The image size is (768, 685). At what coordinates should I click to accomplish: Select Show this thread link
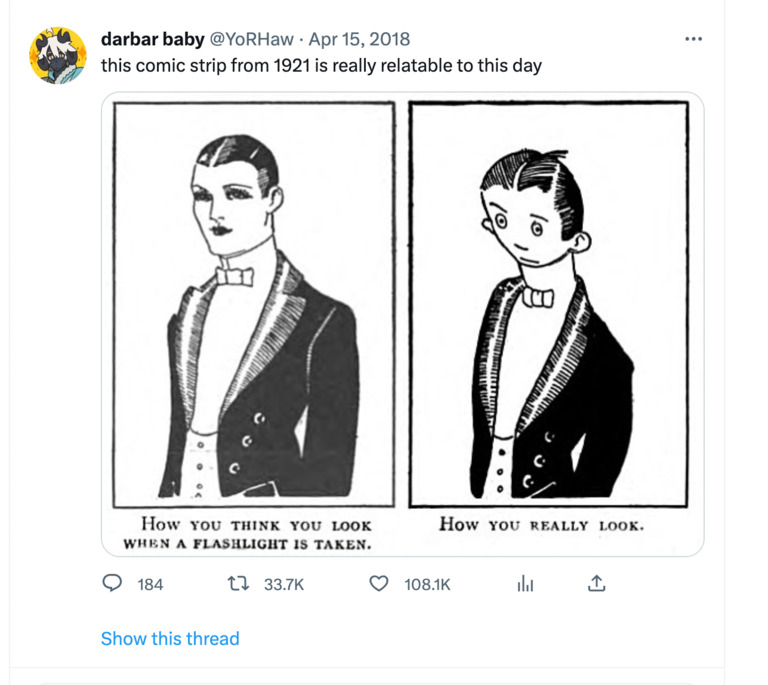pos(170,638)
